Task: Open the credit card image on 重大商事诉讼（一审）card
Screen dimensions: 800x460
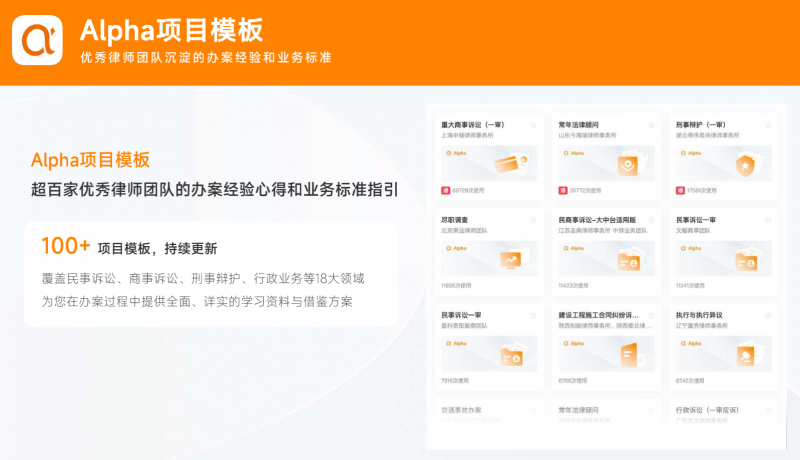Action: click(489, 163)
